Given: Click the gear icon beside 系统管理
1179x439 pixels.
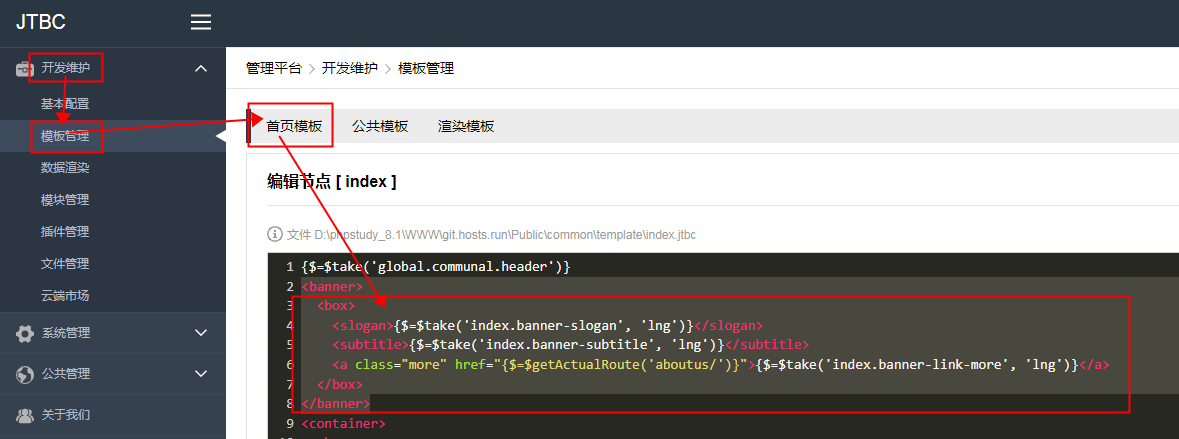Looking at the screenshot, I should [25, 333].
